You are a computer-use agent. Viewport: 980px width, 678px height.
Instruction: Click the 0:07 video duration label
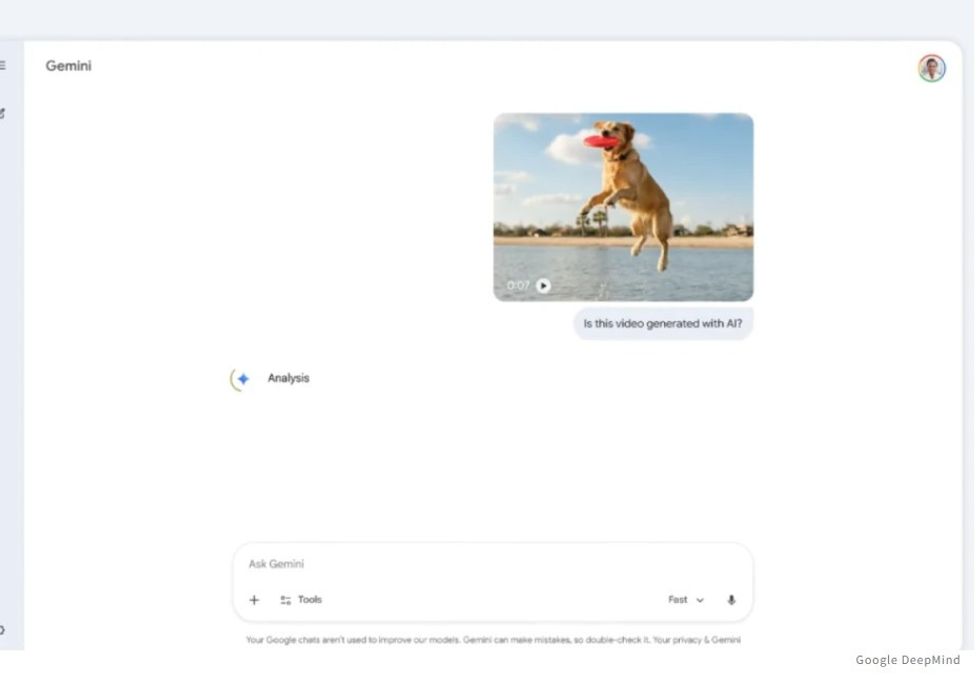tap(518, 286)
